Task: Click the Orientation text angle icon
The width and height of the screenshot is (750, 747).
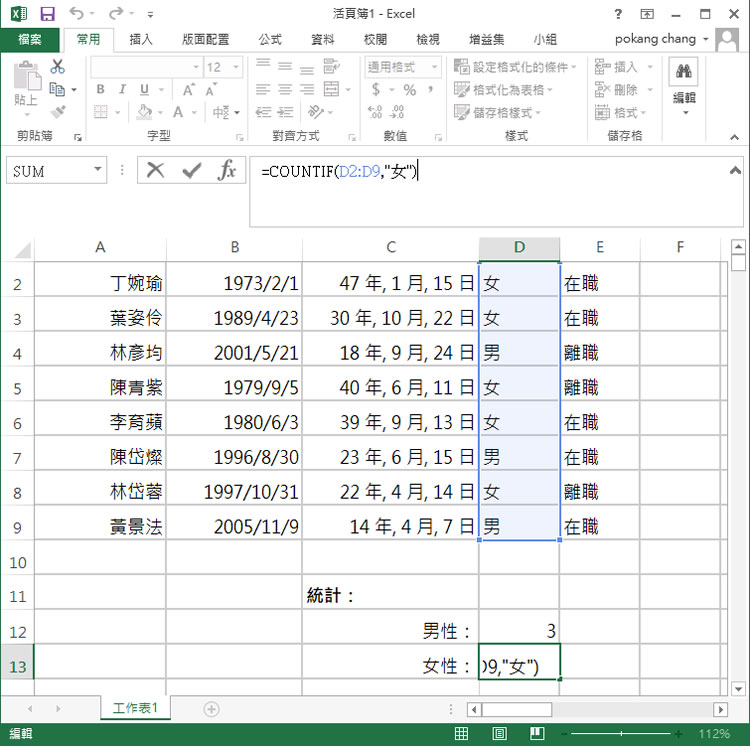Action: (315, 112)
